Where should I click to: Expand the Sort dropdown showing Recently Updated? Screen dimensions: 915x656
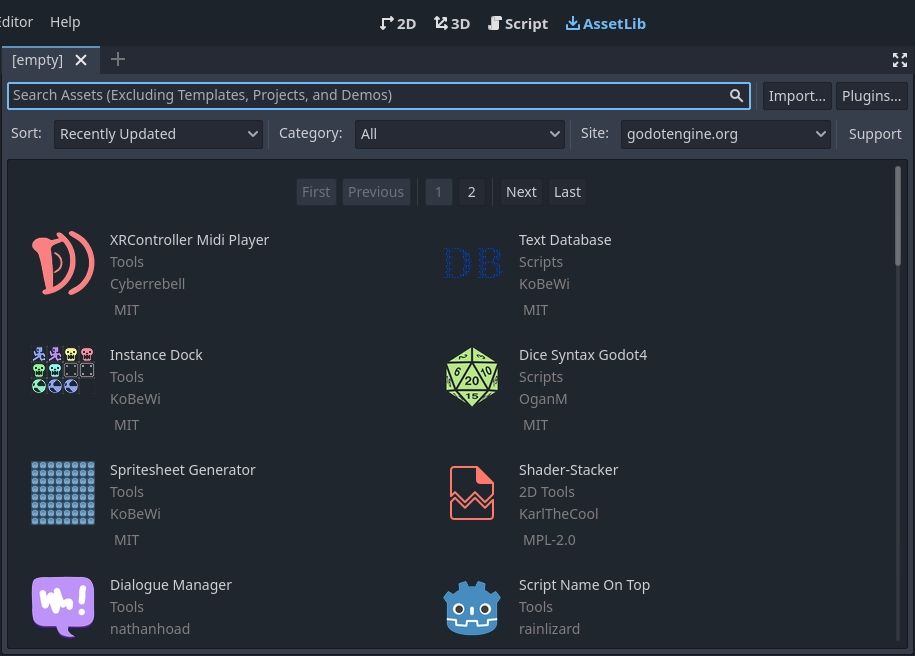point(157,133)
